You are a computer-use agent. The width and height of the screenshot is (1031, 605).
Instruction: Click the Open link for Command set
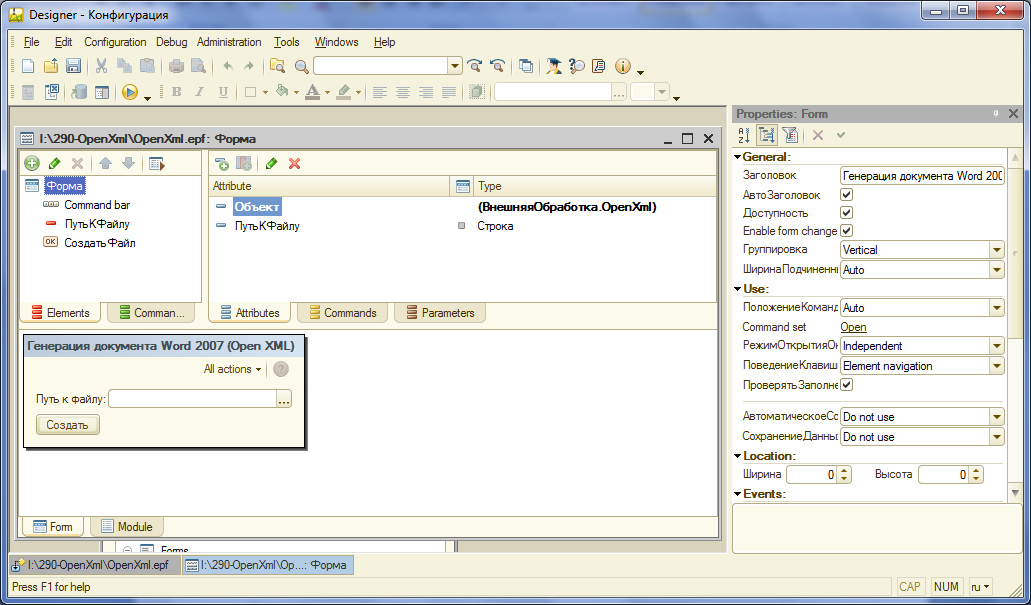[853, 327]
